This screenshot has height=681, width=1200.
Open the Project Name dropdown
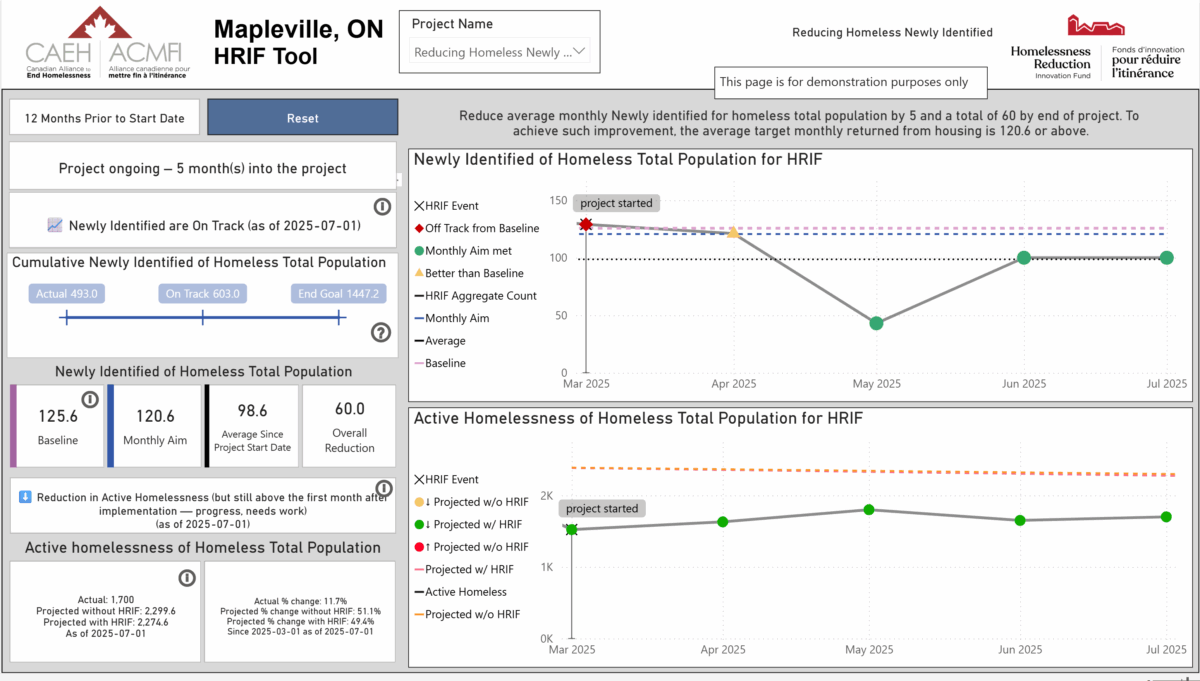(x=500, y=52)
